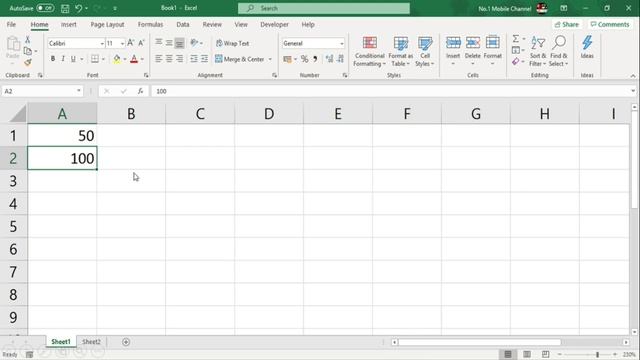Select the Format Painter brush

pyautogui.click(x=27, y=62)
